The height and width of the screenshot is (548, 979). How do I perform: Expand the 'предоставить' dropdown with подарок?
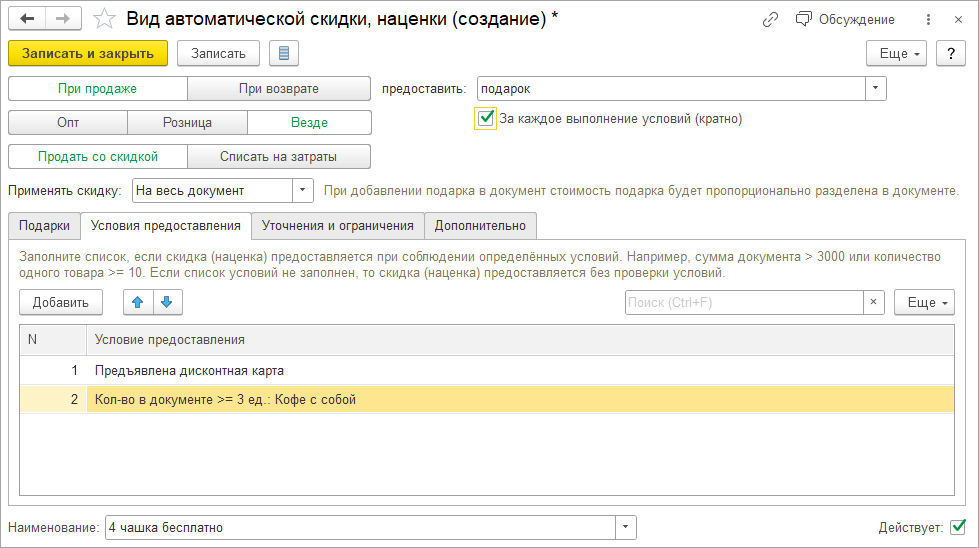point(876,88)
